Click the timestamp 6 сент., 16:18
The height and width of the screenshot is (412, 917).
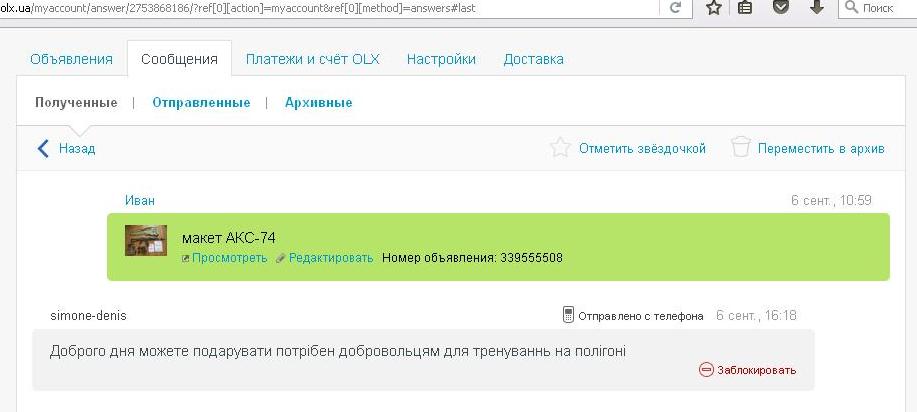point(756,316)
